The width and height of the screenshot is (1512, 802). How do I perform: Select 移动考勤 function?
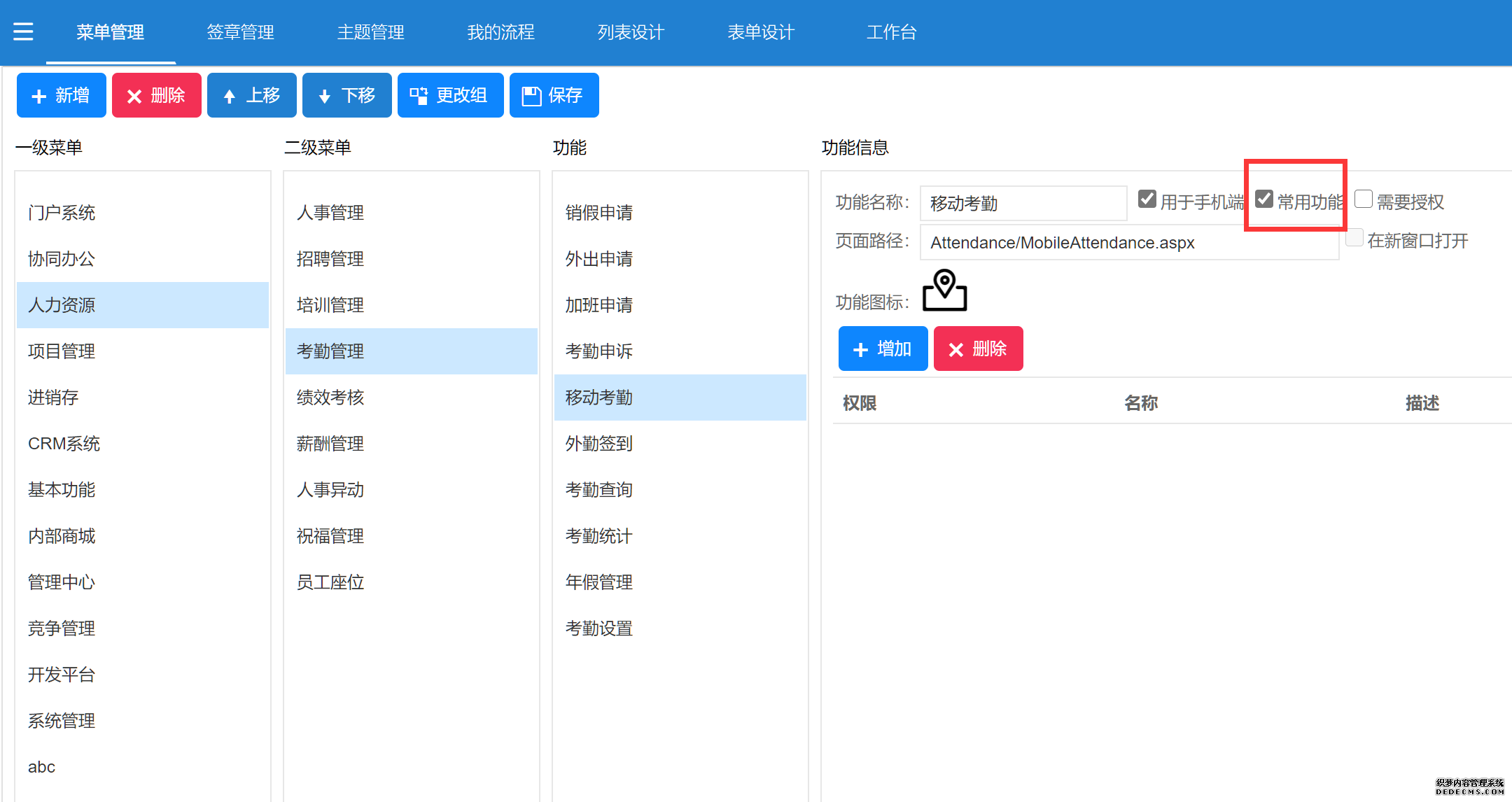(x=680, y=398)
